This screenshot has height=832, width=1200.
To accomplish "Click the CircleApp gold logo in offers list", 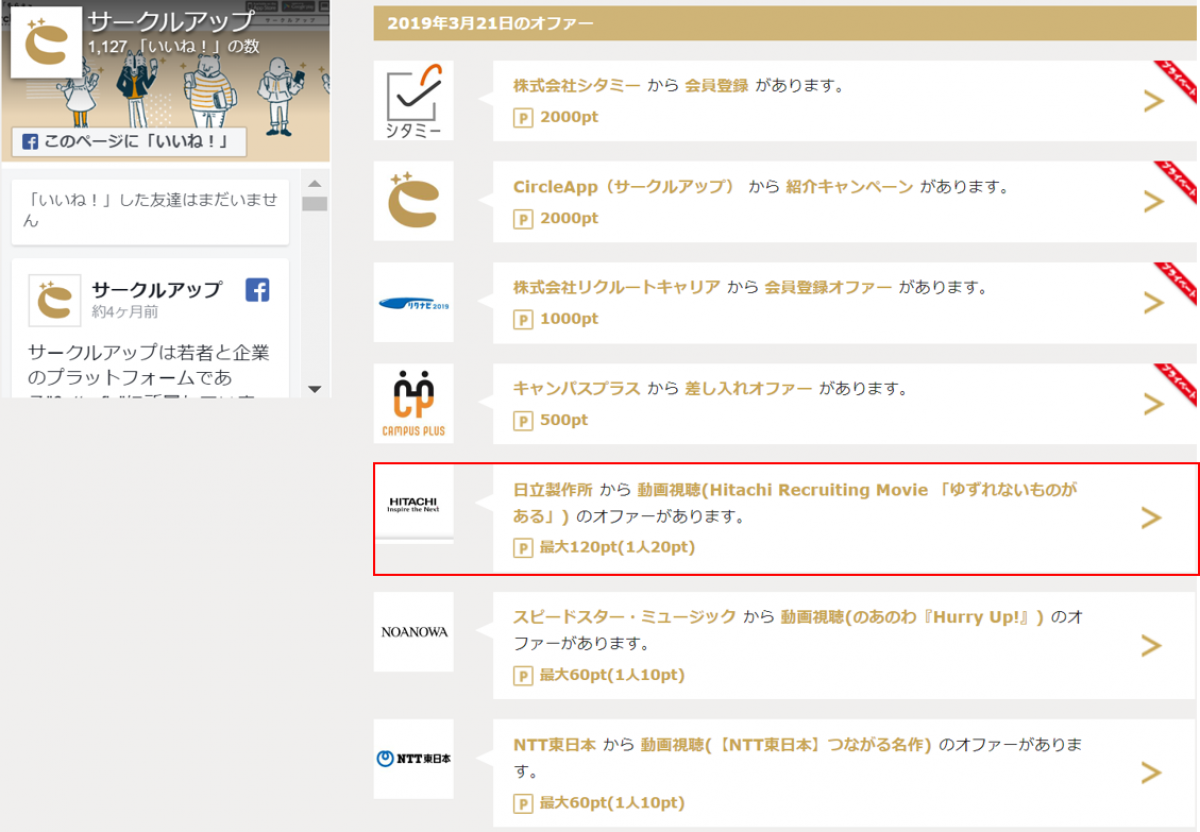I will point(413,200).
